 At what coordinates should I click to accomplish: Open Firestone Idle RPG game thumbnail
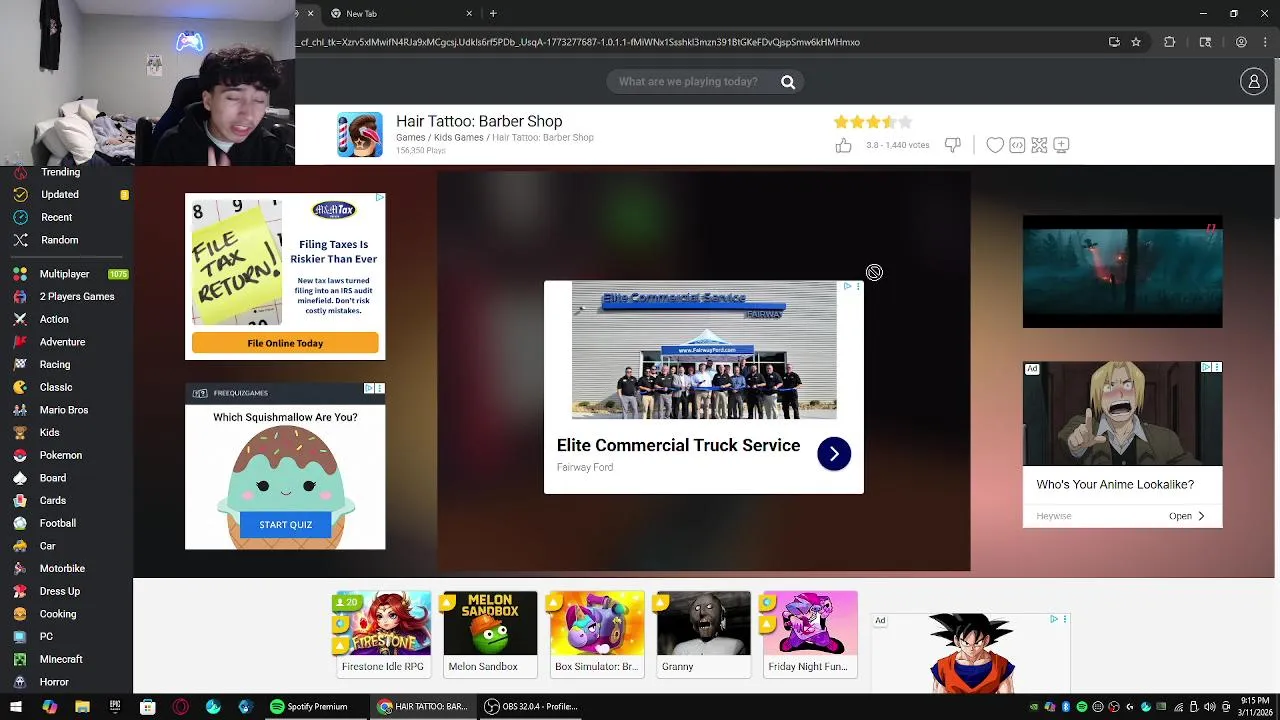tap(383, 634)
